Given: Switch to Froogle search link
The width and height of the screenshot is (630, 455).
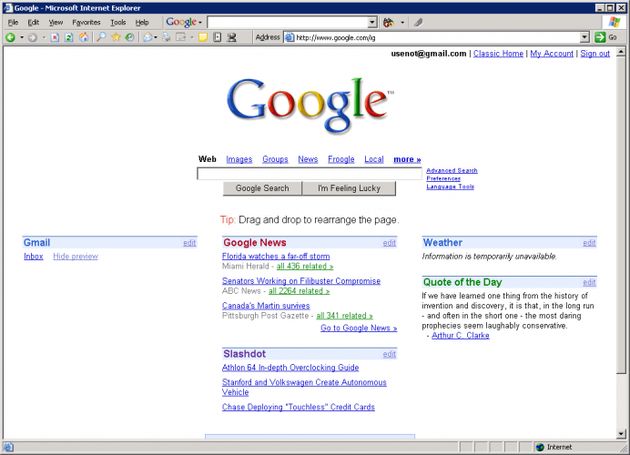Looking at the screenshot, I should pos(341,160).
